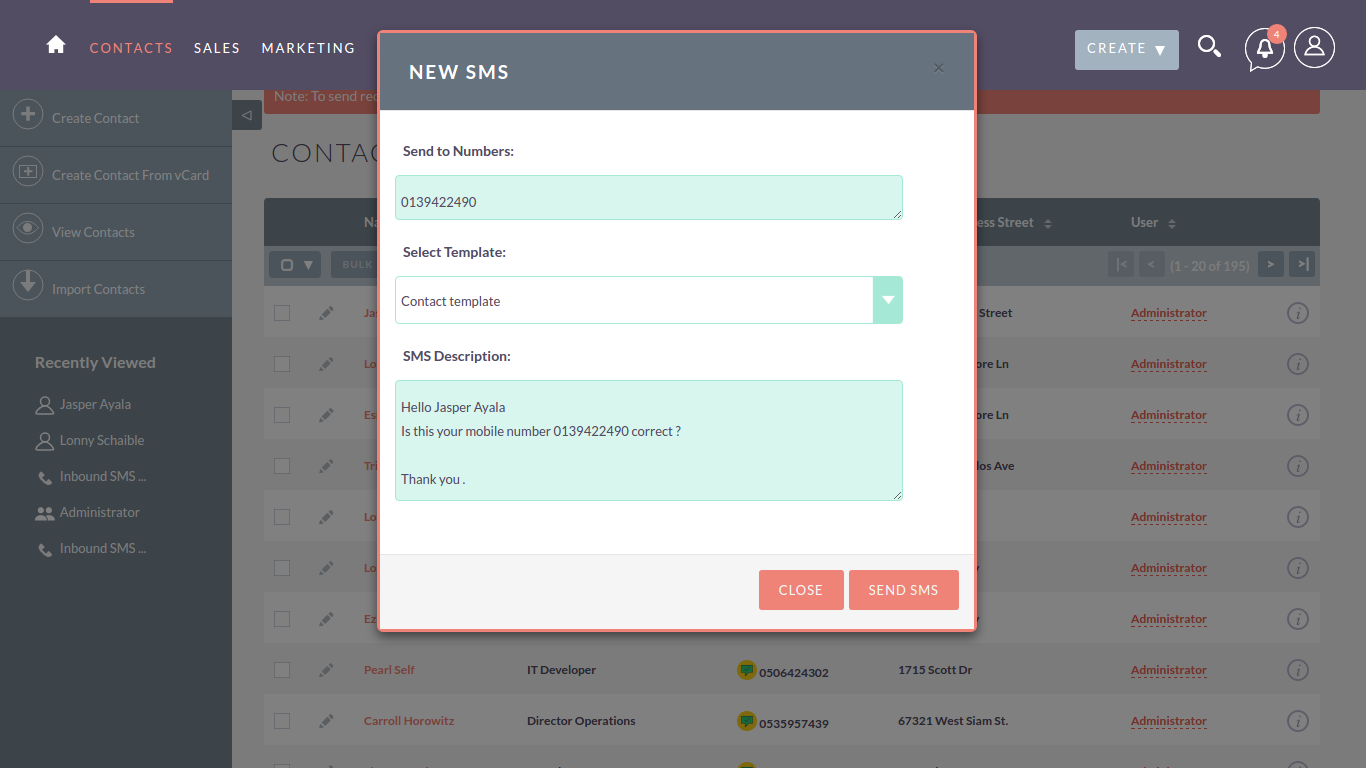This screenshot has height=768, width=1366.
Task: Open the Select Template dropdown
Action: [x=649, y=300]
